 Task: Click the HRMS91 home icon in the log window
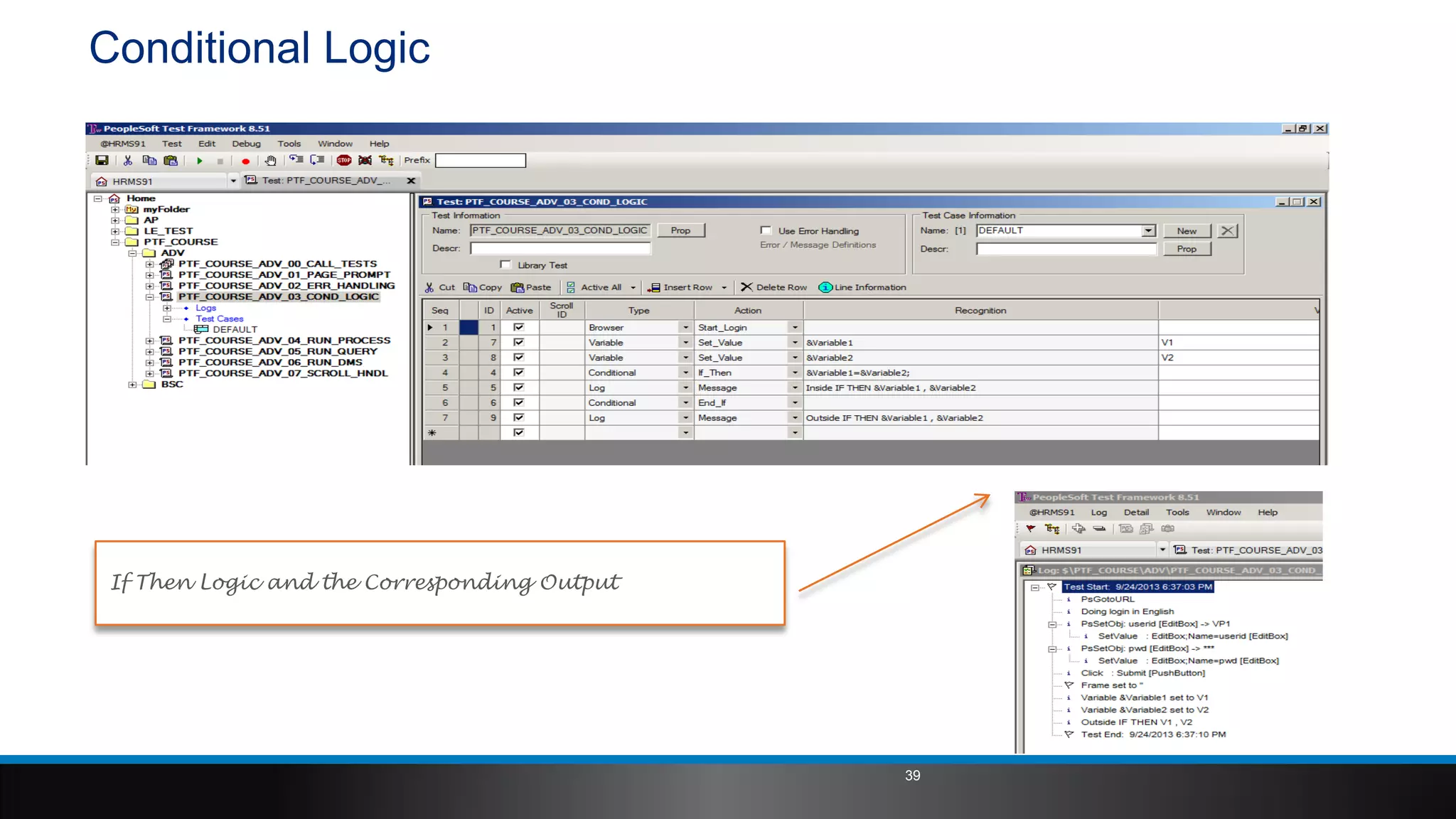[x=1030, y=550]
